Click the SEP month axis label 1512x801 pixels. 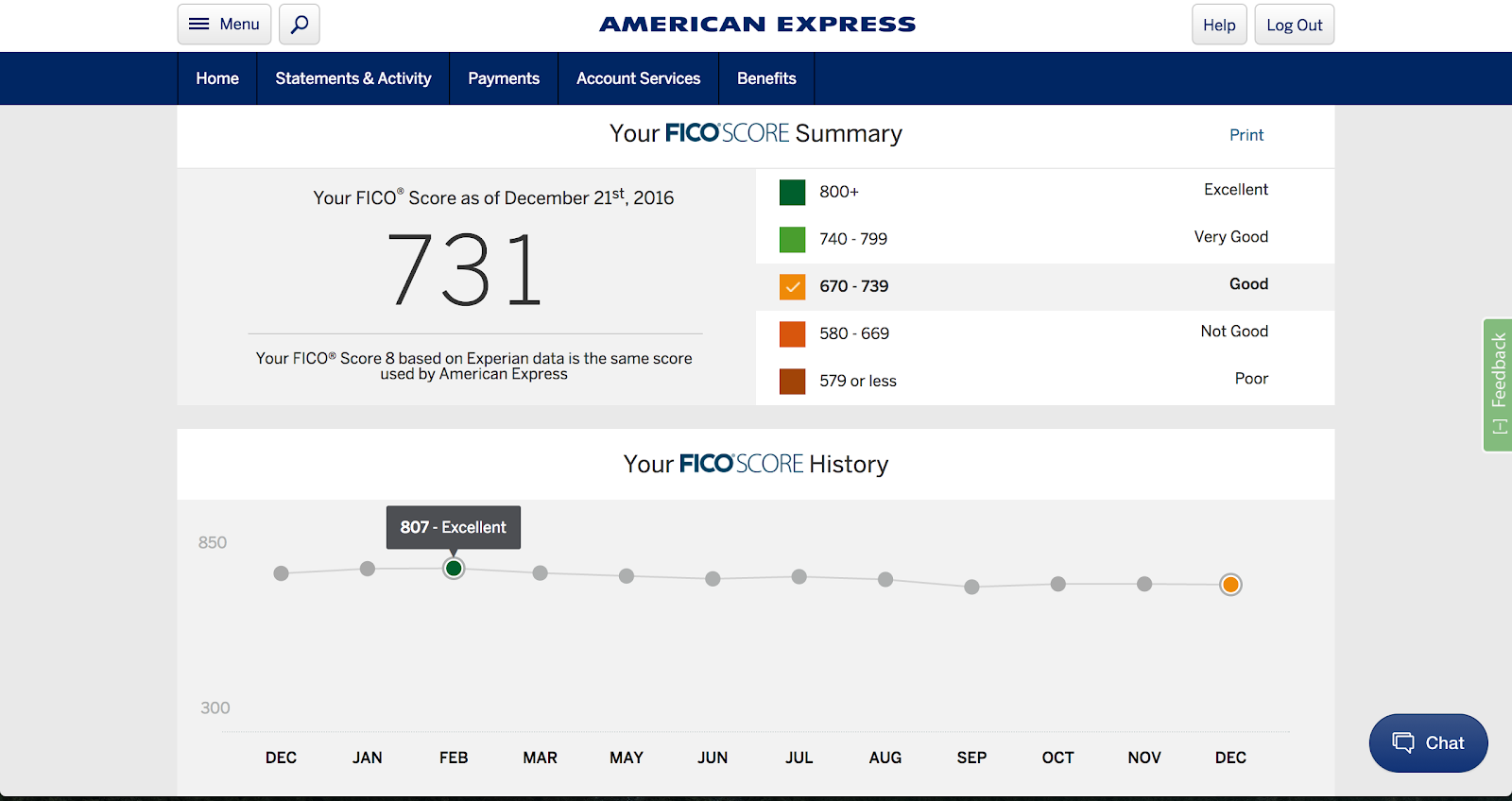(x=971, y=758)
